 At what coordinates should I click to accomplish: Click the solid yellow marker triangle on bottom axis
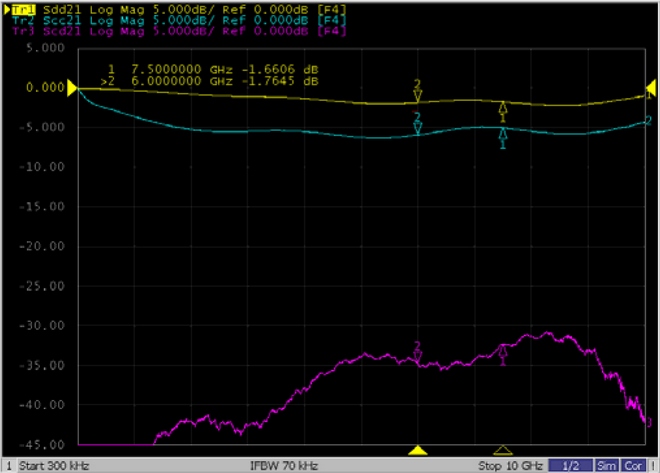point(419,451)
